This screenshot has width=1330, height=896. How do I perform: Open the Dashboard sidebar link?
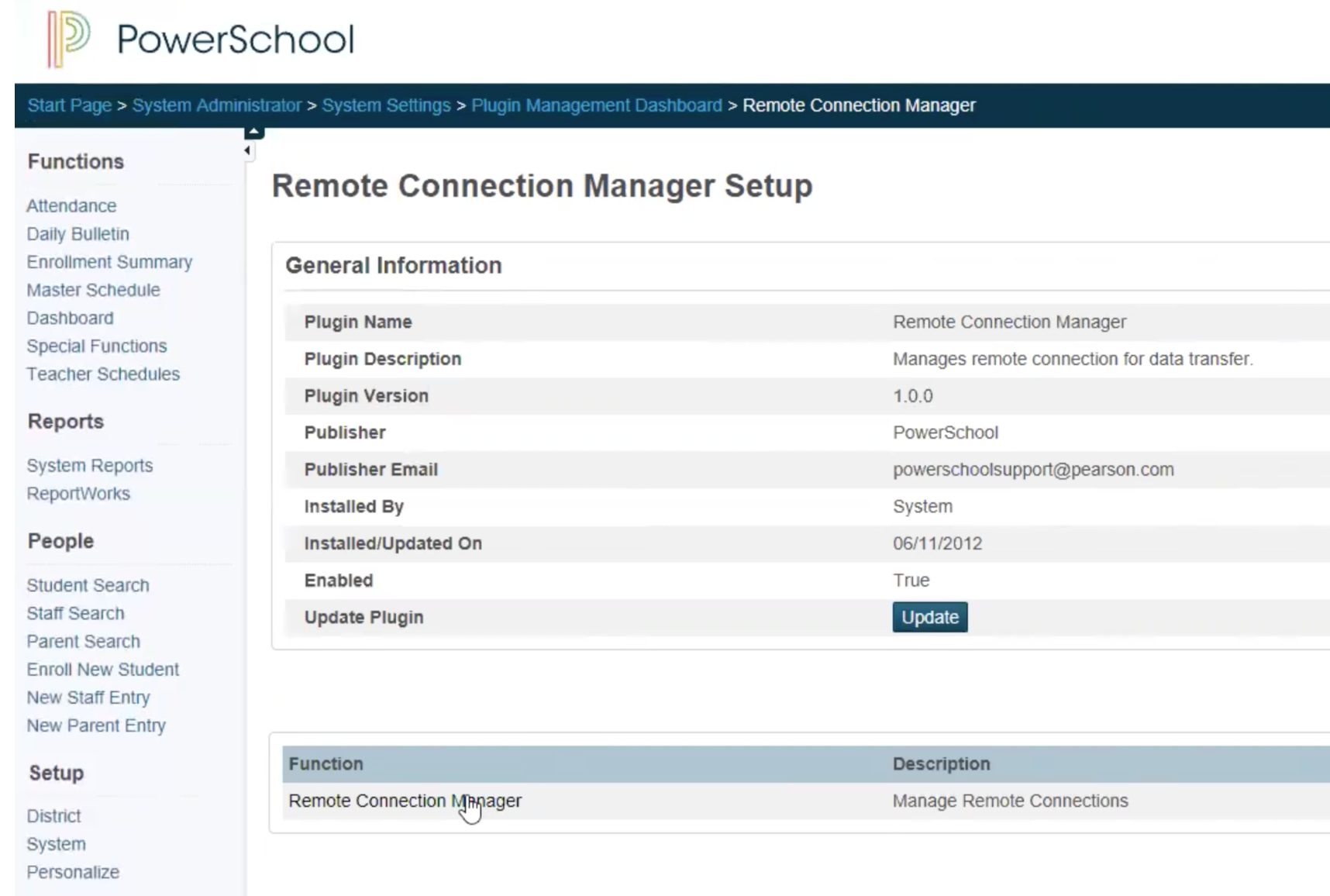click(70, 318)
